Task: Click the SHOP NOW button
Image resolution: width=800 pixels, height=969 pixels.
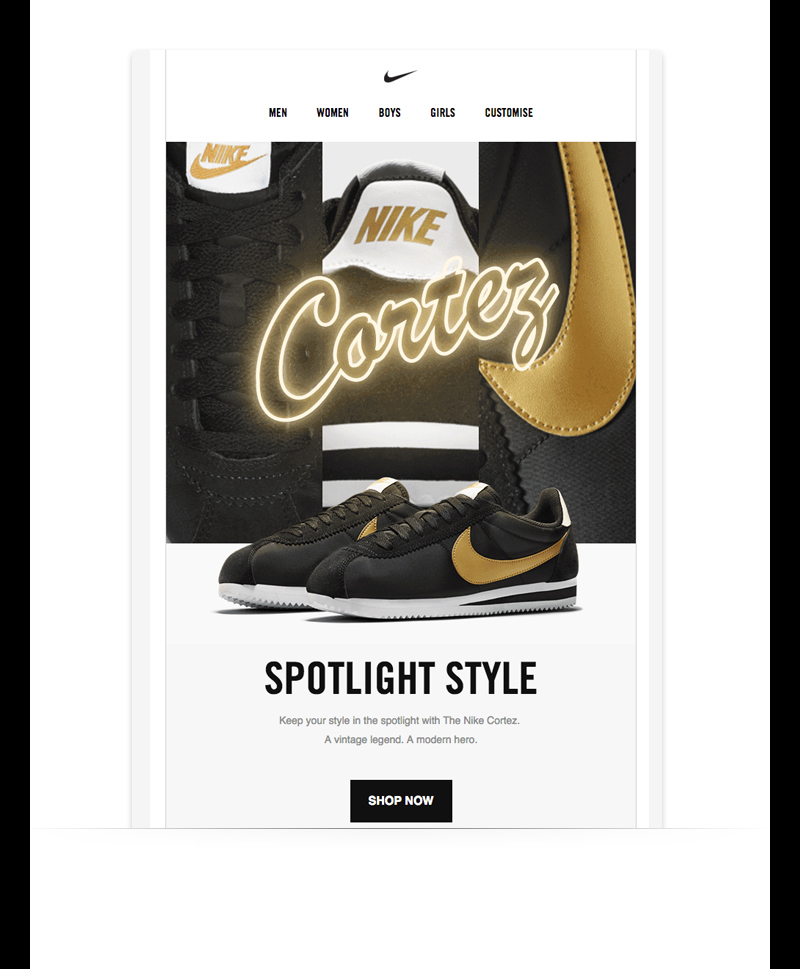Action: (401, 801)
